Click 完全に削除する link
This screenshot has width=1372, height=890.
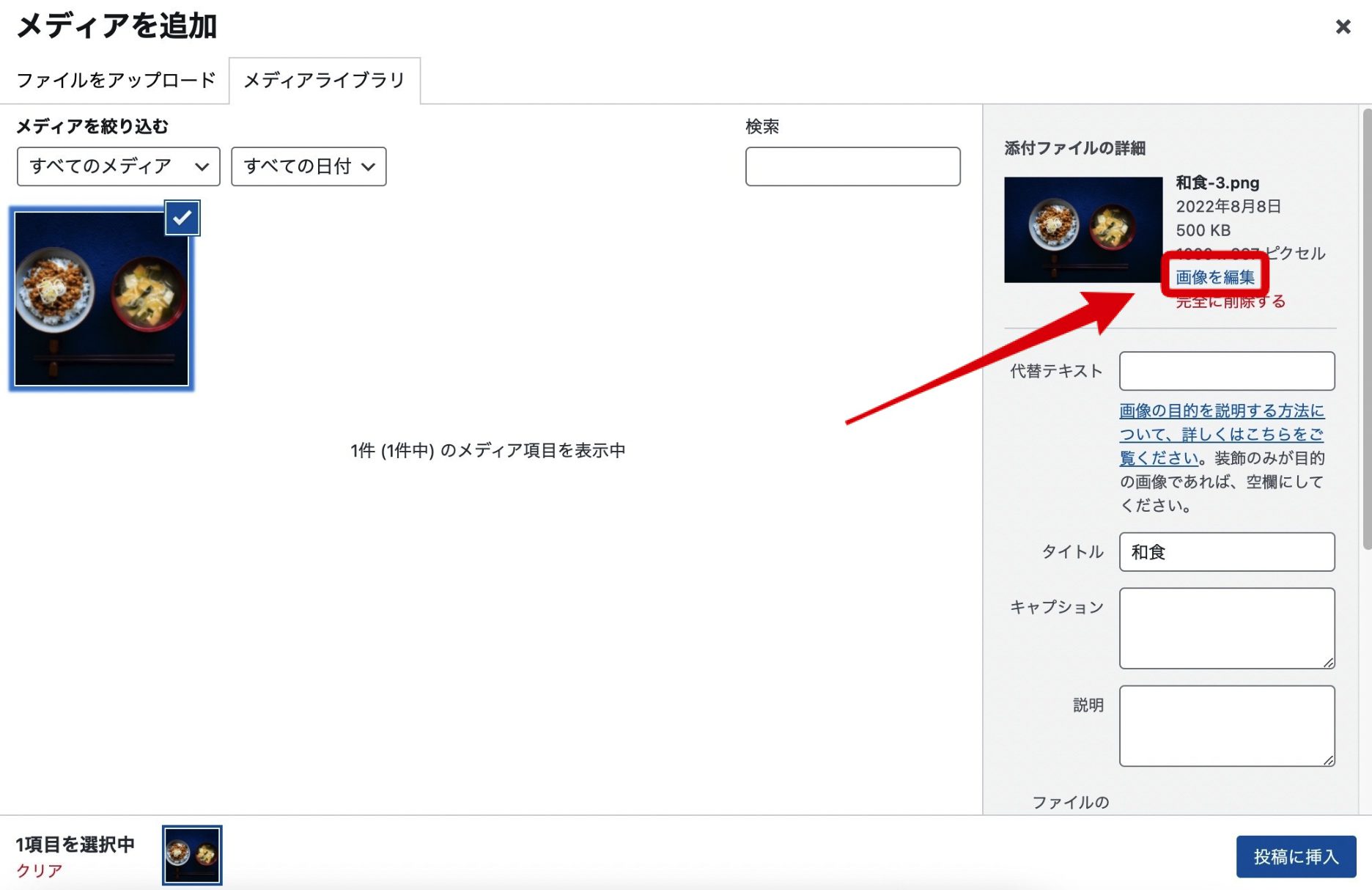pyautogui.click(x=1231, y=301)
